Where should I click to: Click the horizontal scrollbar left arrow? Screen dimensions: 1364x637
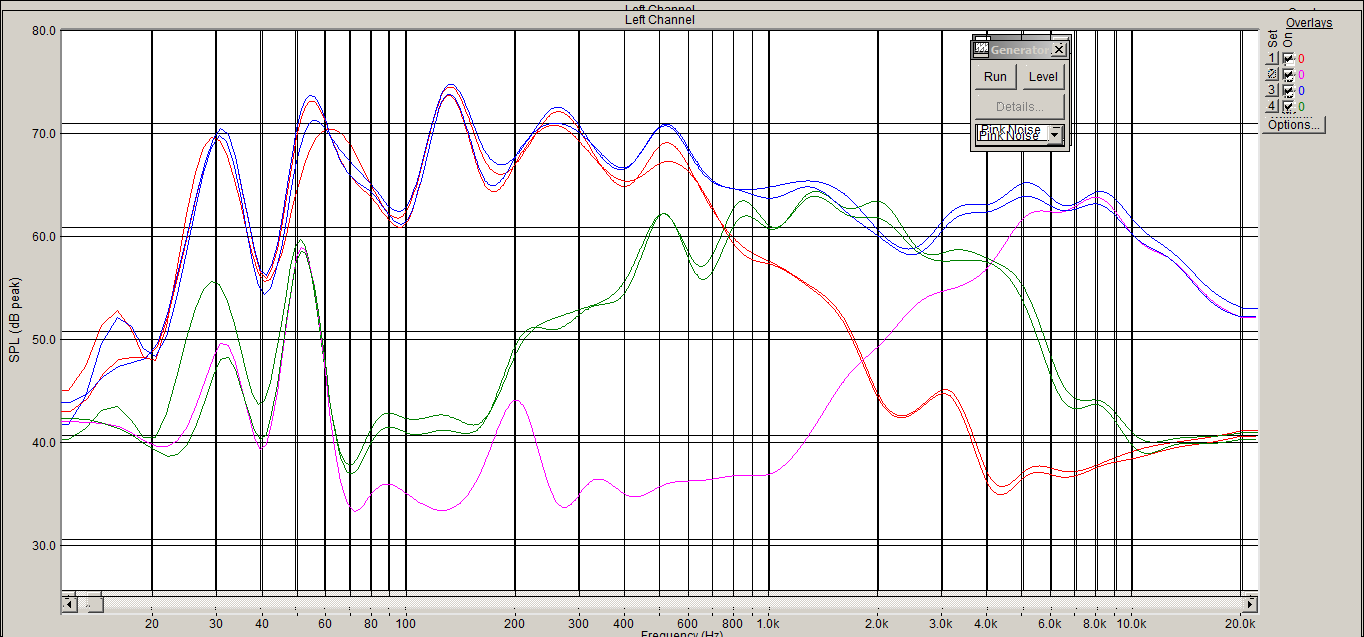tap(69, 604)
